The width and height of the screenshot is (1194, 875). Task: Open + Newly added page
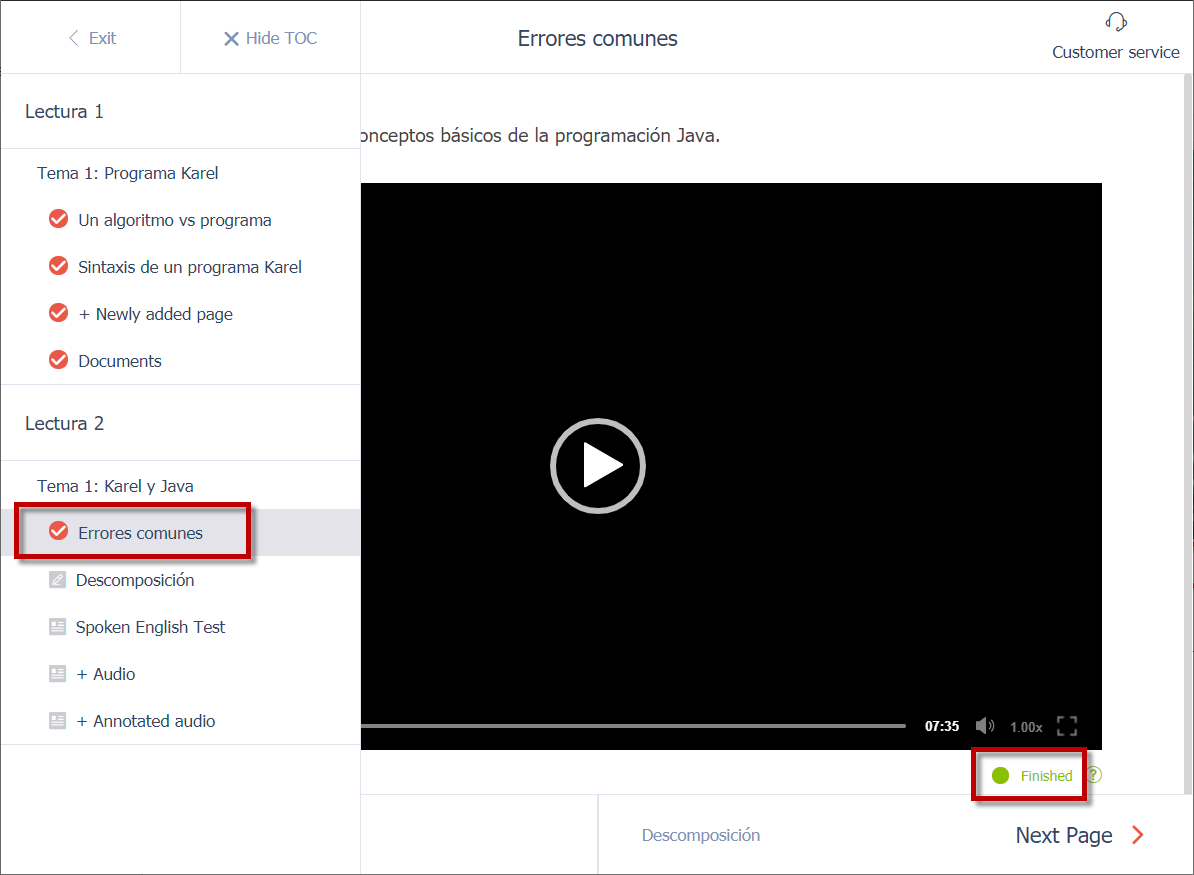click(x=155, y=314)
